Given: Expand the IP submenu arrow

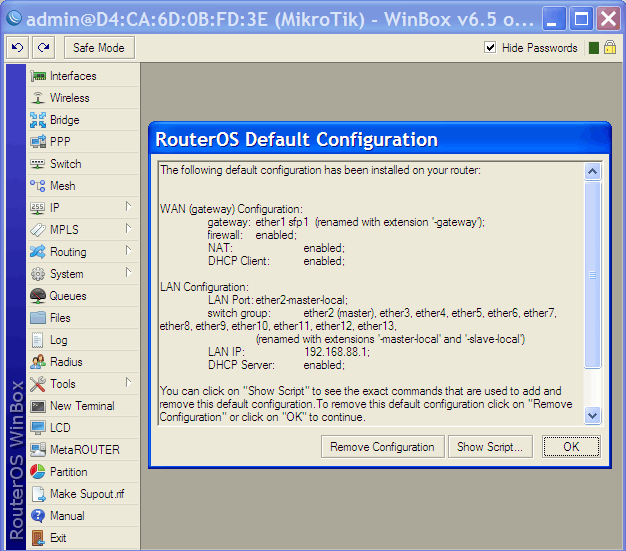Looking at the screenshot, I should tap(128, 206).
